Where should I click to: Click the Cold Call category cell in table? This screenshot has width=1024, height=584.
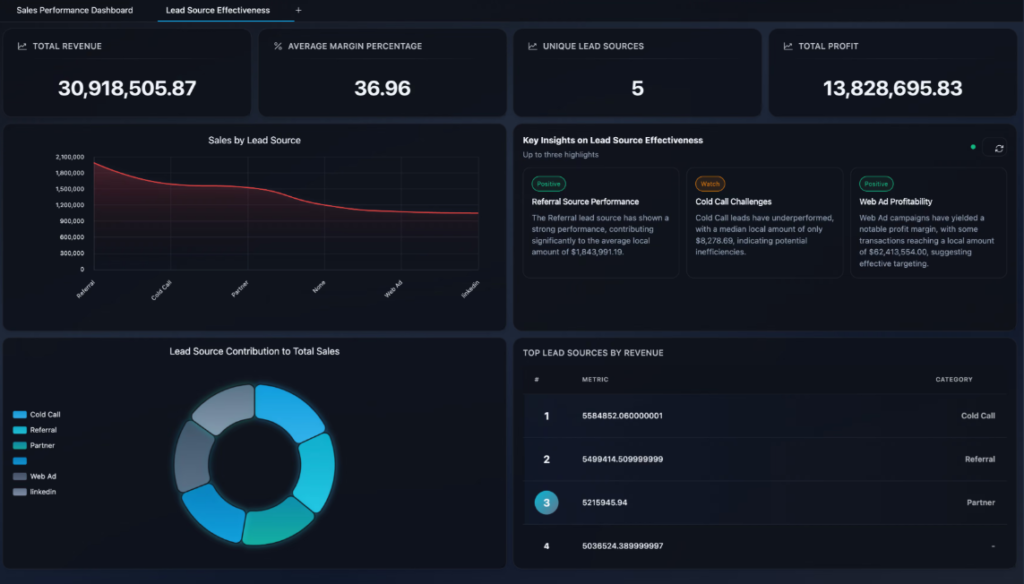[x=978, y=416]
